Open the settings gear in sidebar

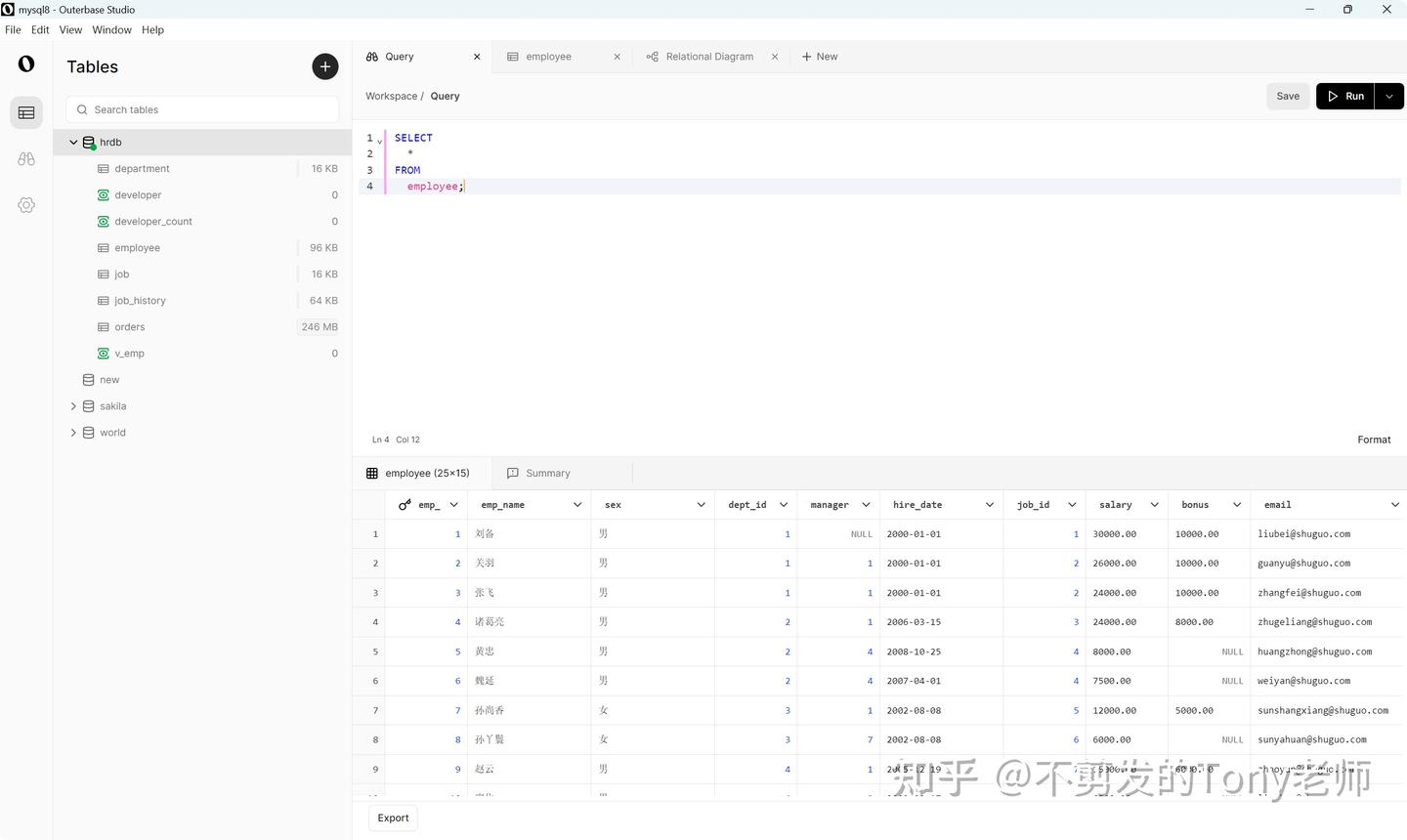coord(26,205)
